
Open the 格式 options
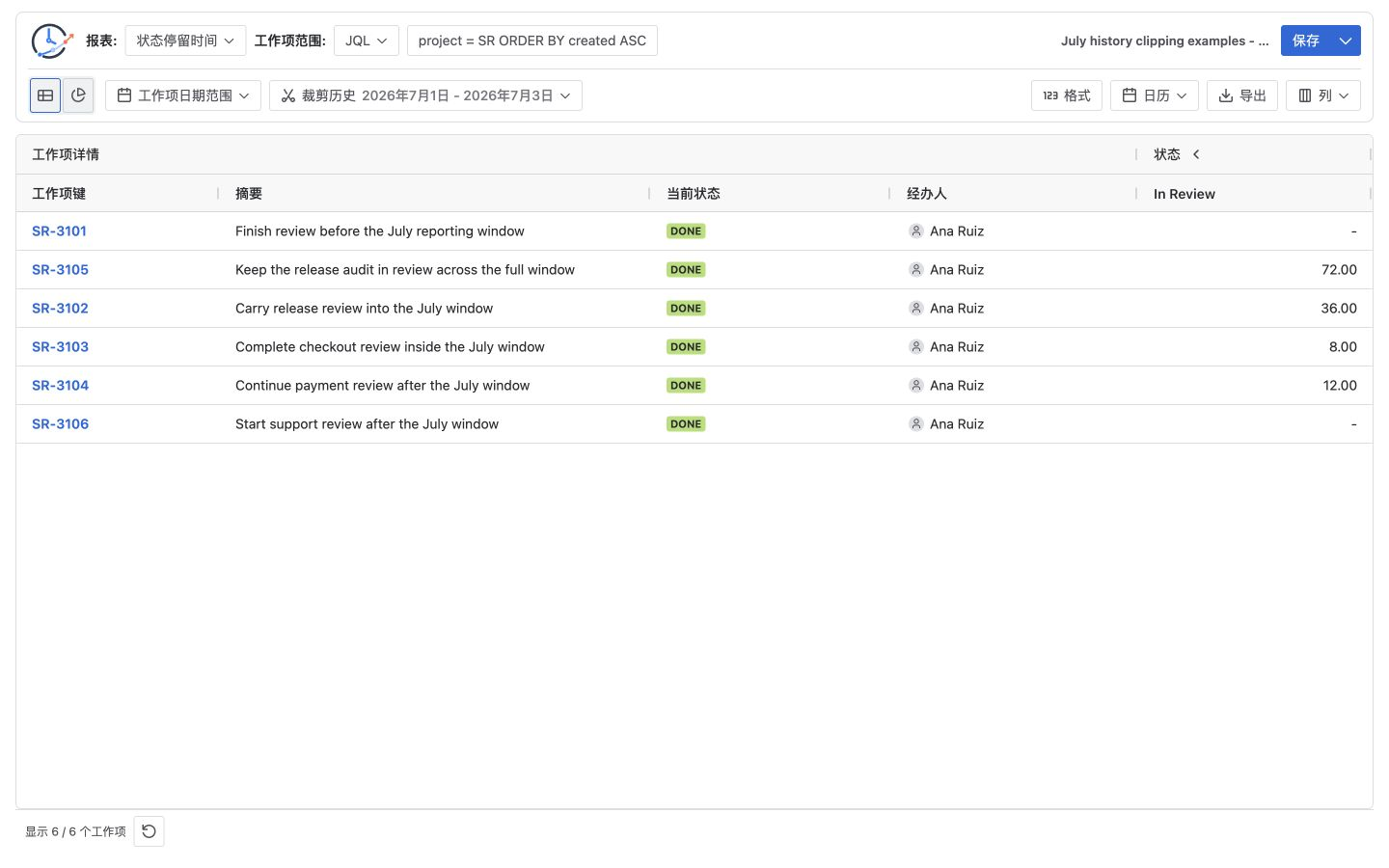click(x=1067, y=95)
